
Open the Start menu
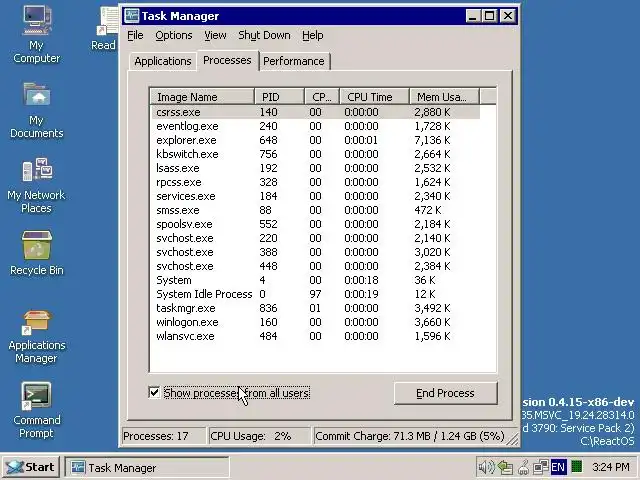tap(31, 467)
